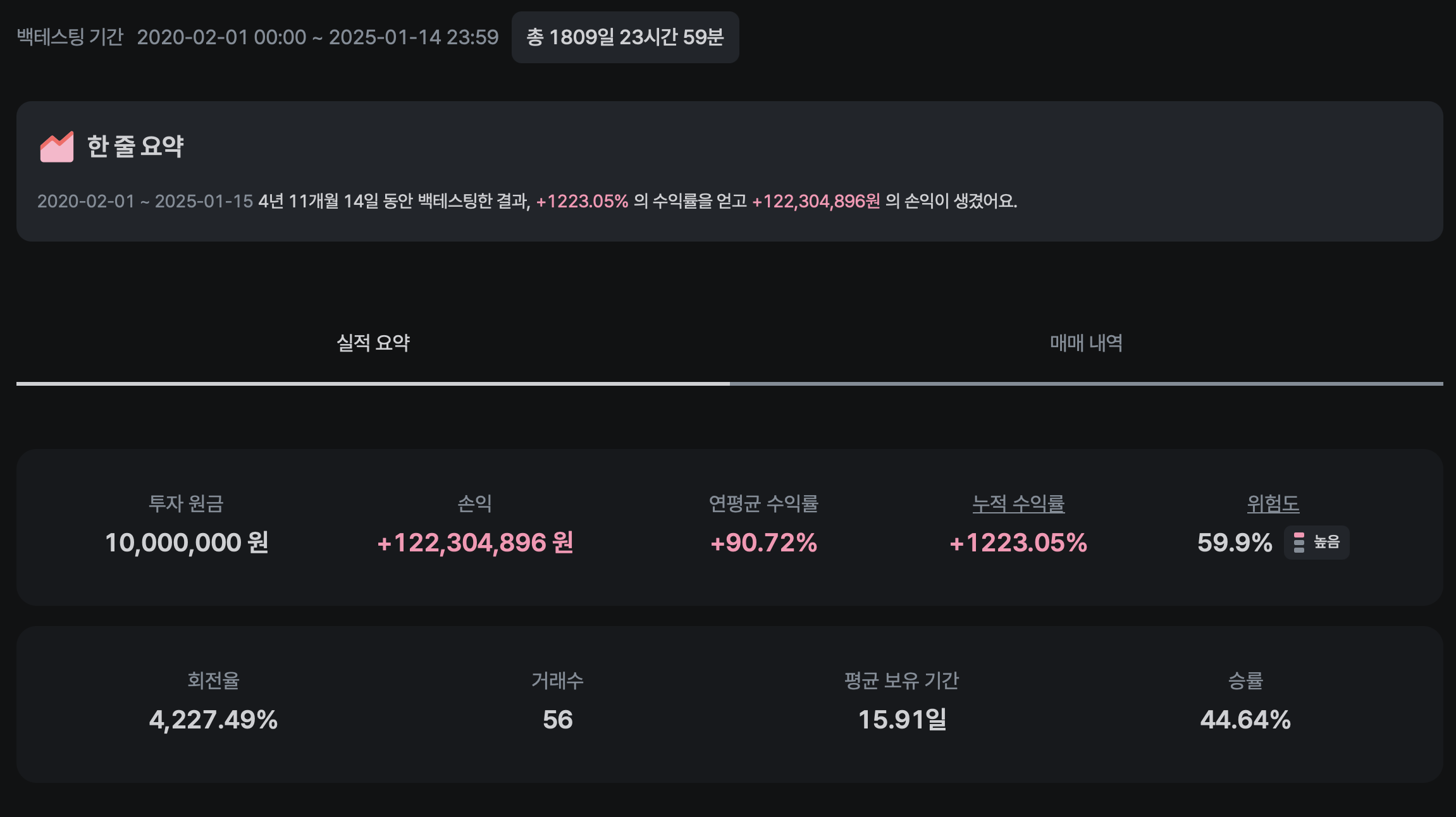Click the +1223.05% figure in the summary sentence
The height and width of the screenshot is (817, 1456).
(582, 201)
